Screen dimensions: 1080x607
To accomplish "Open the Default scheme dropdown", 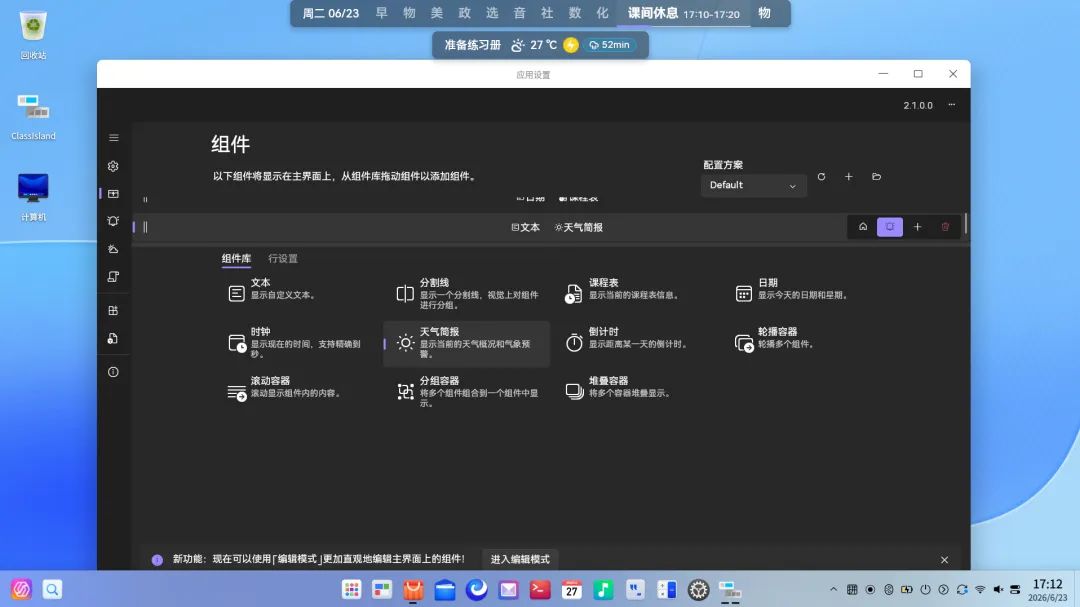I will click(x=754, y=185).
